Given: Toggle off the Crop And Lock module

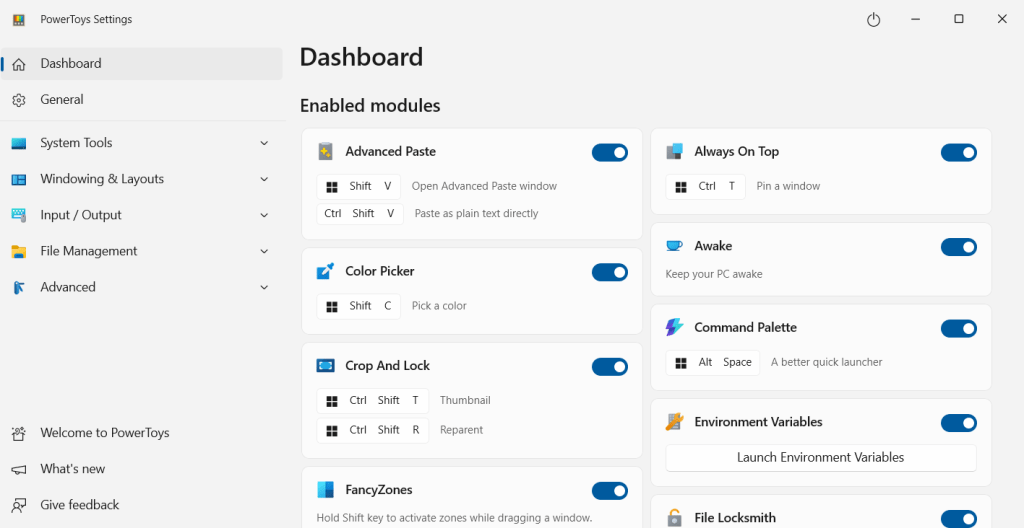Looking at the screenshot, I should pos(609,367).
